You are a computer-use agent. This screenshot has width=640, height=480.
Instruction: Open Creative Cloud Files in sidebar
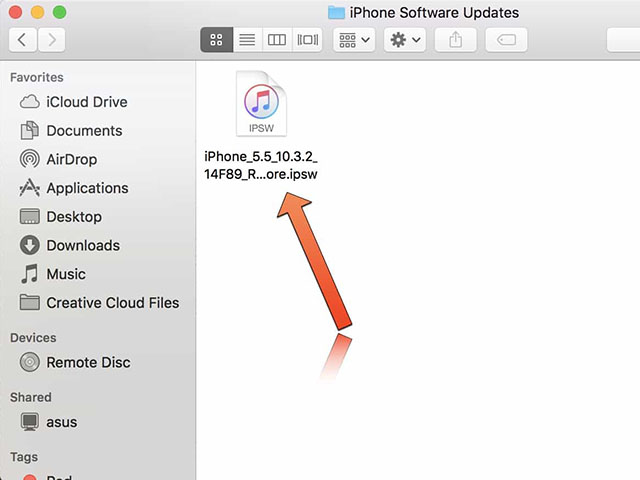pos(99,303)
